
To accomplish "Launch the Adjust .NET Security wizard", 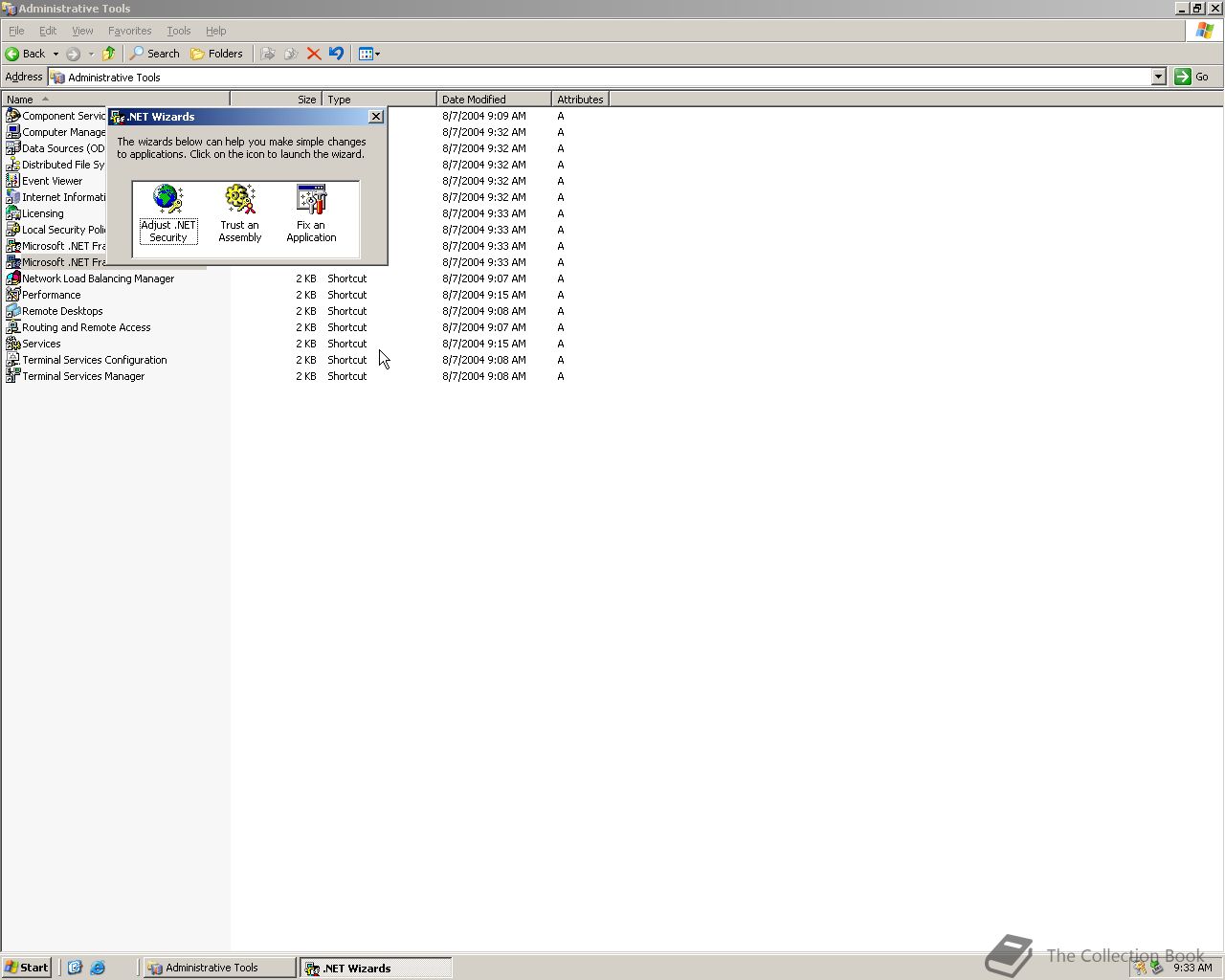I will [x=167, y=213].
